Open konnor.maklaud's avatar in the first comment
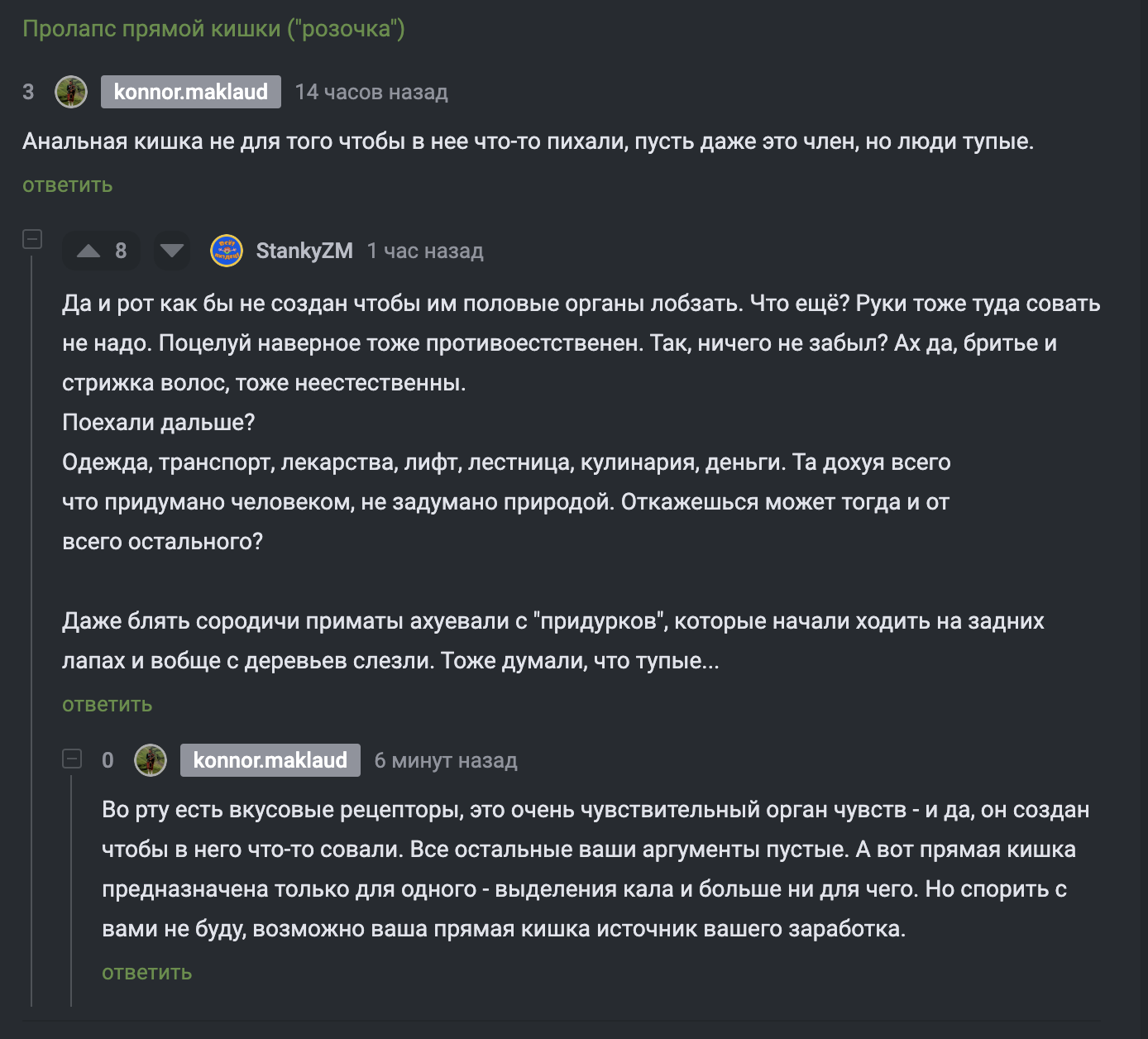1148x1039 pixels. 72,92
